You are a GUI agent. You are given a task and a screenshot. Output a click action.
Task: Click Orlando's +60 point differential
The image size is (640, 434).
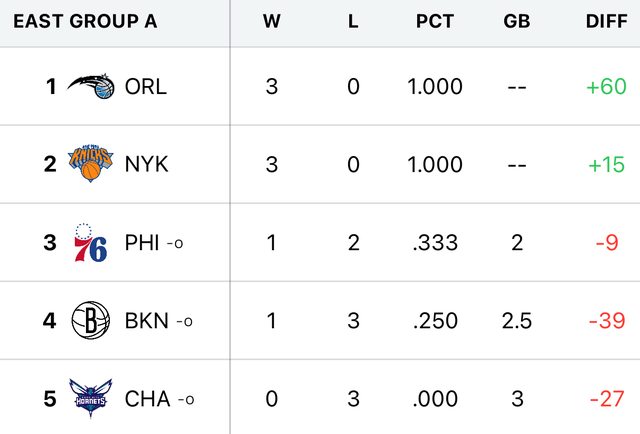point(606,87)
